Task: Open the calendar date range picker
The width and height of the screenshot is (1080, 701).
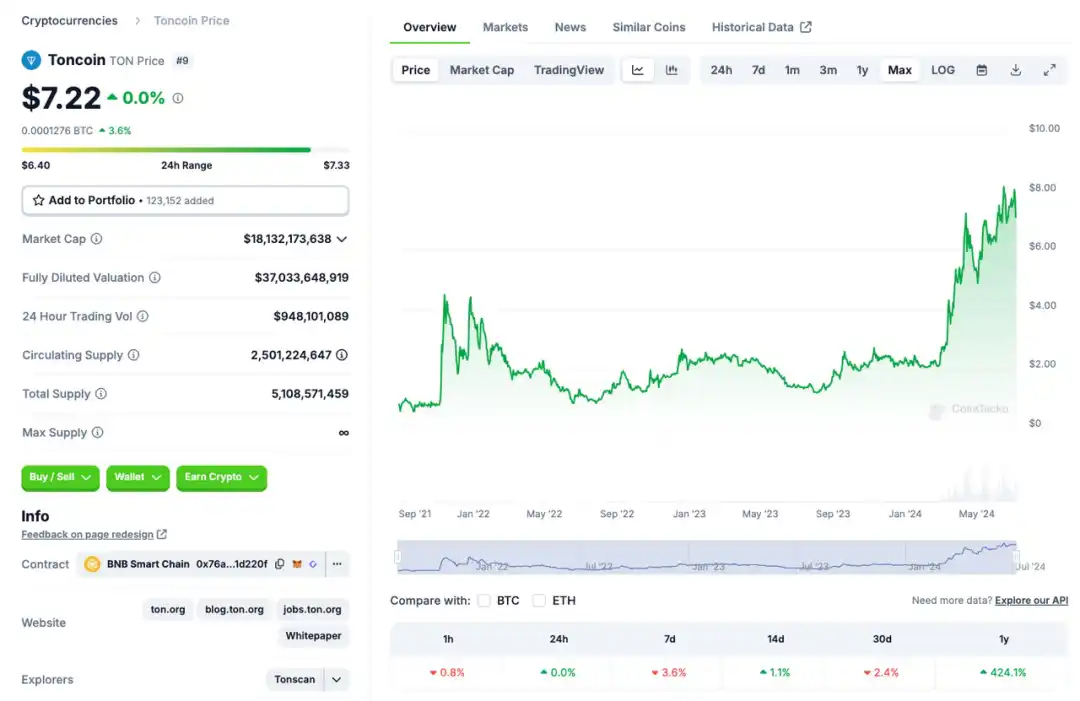Action: coord(982,70)
